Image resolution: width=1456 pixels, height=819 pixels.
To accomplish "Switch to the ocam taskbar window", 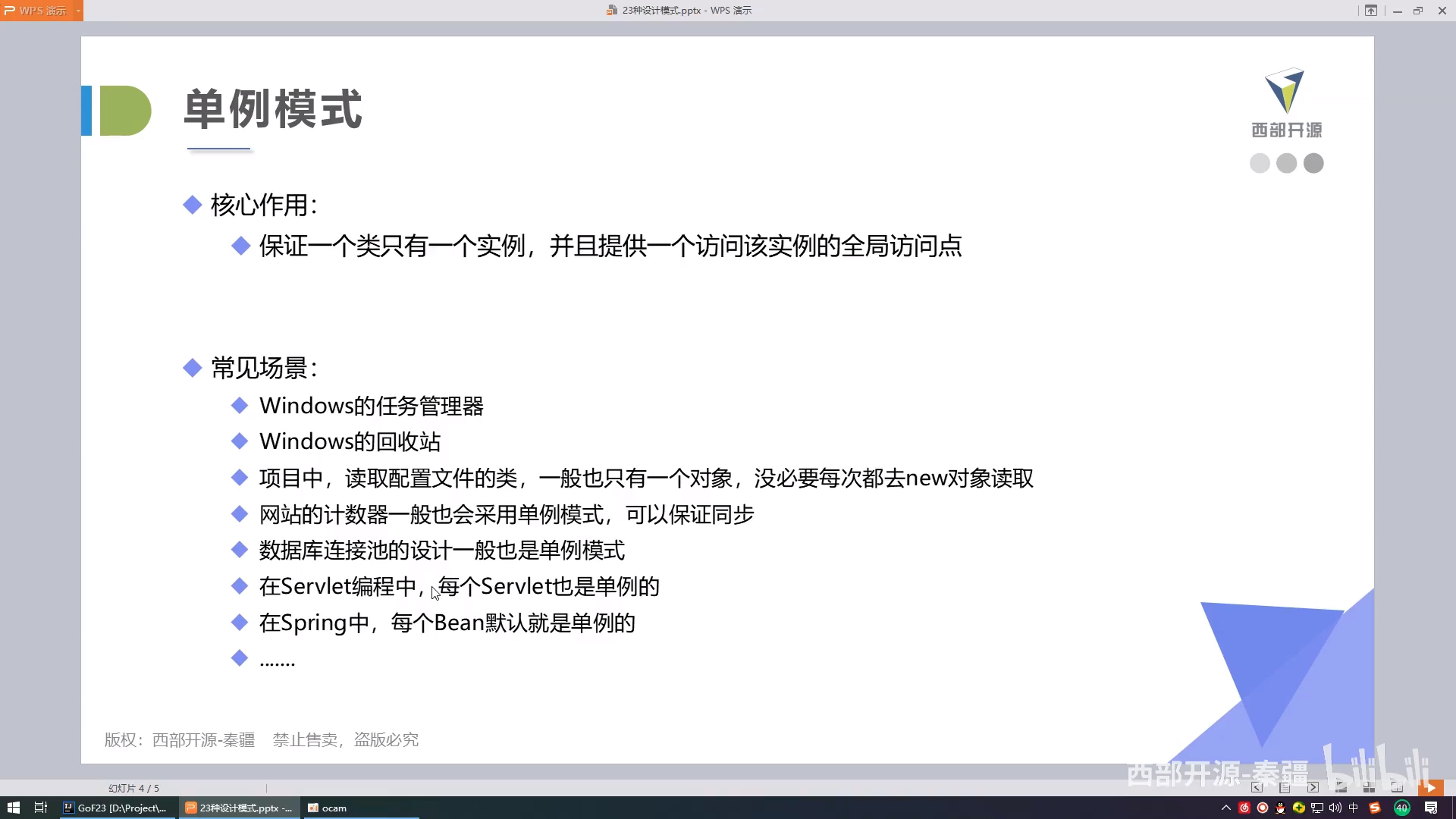I will tap(334, 808).
